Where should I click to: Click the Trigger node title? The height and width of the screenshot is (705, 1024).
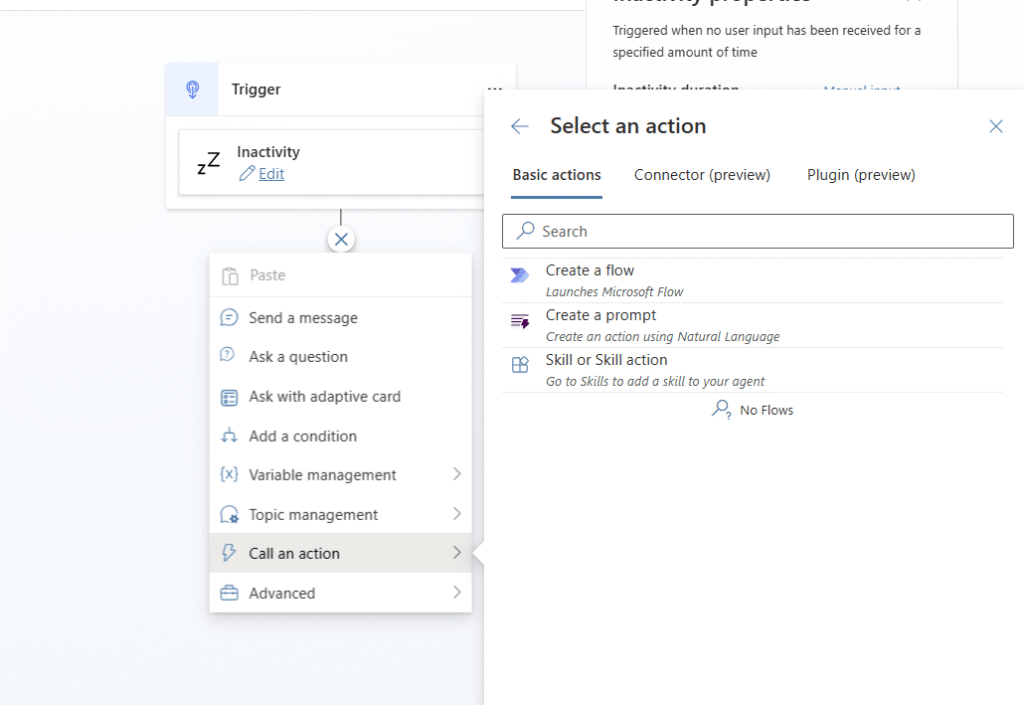pyautogui.click(x=256, y=89)
